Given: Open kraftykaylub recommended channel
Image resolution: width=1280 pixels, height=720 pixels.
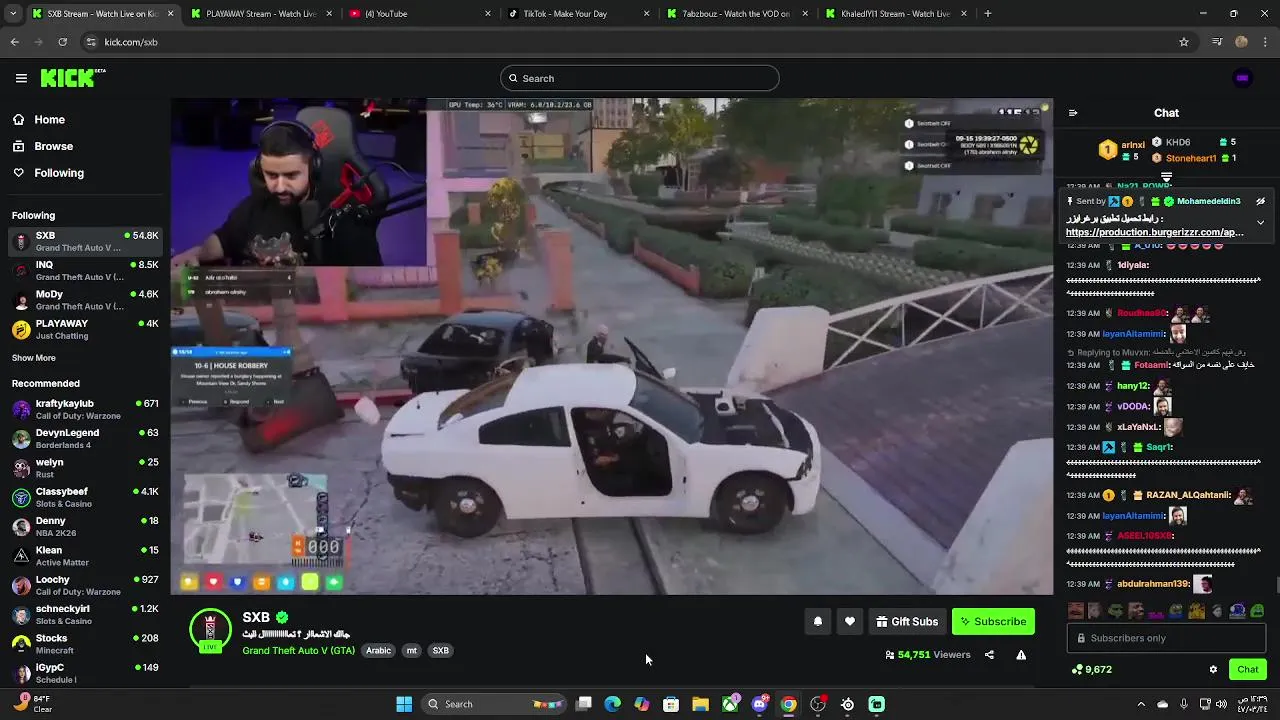Looking at the screenshot, I should pos(85,409).
